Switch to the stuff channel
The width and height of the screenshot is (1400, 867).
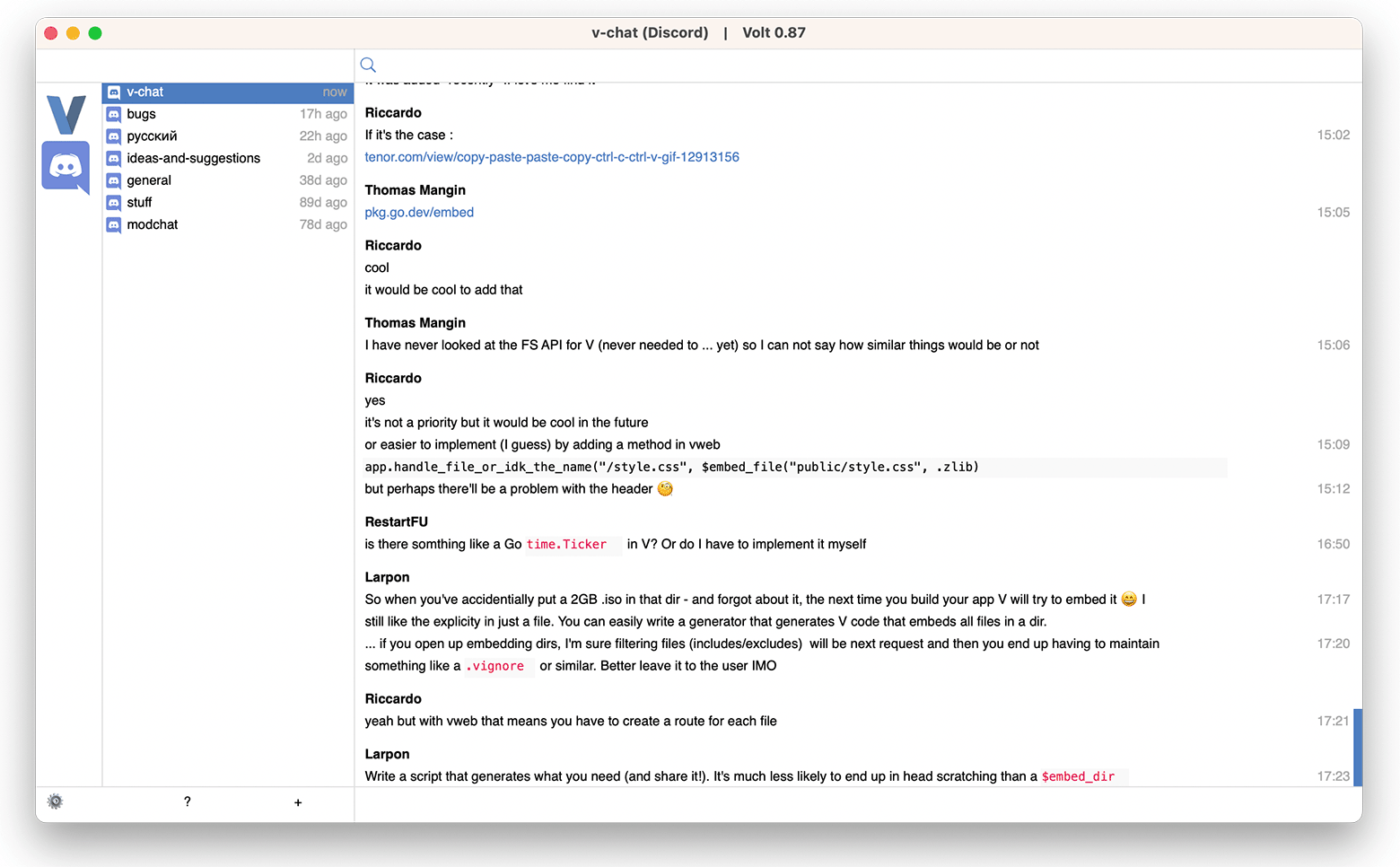coord(228,203)
